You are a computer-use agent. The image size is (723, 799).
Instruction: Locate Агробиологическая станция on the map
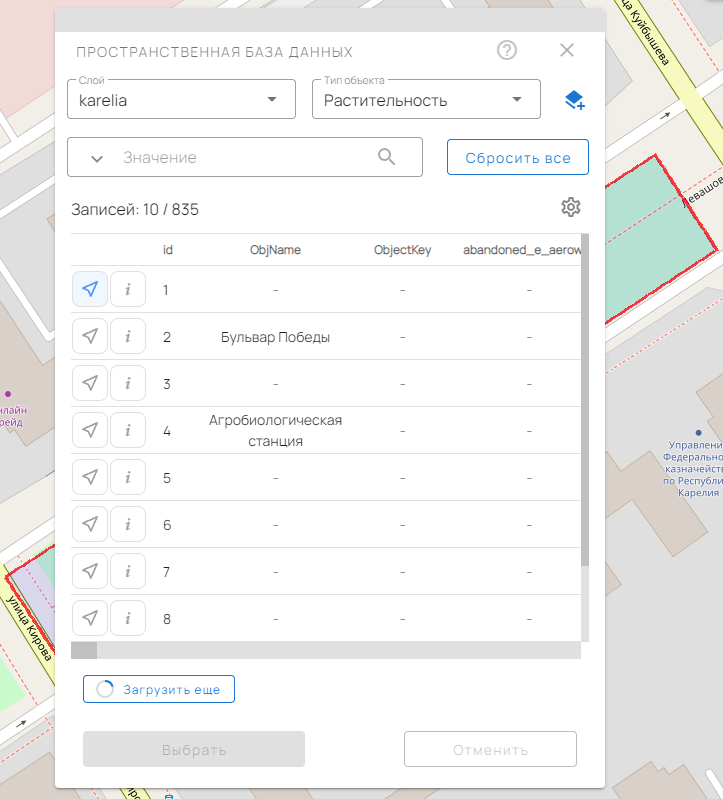(x=90, y=430)
